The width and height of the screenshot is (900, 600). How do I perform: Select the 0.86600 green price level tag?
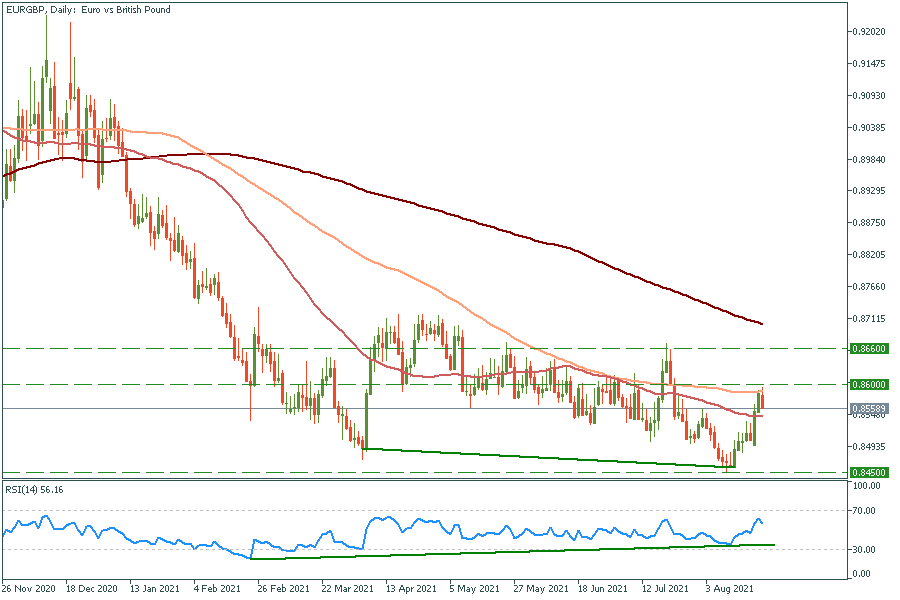click(x=869, y=349)
